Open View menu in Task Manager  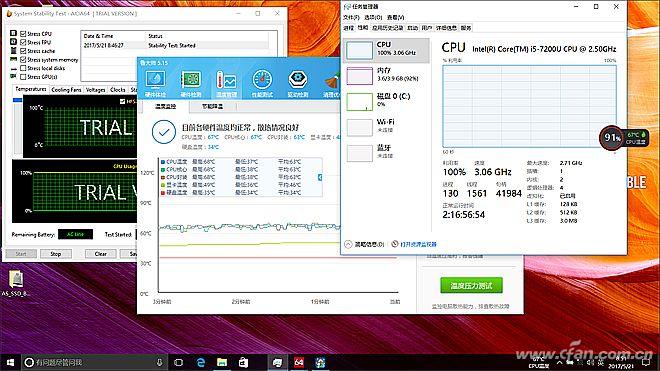pos(395,17)
